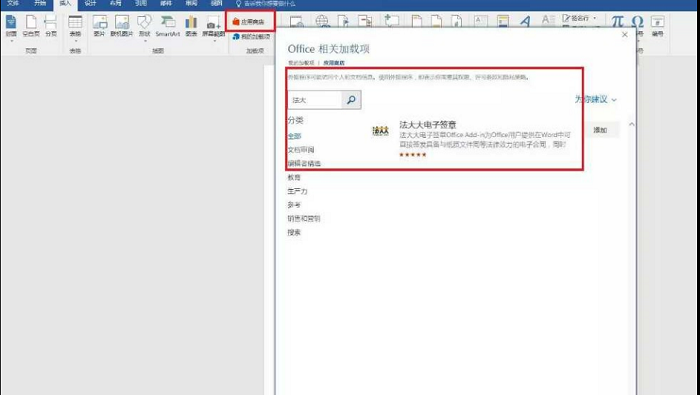Expand the Table dropdown arrow

click(x=75, y=41)
